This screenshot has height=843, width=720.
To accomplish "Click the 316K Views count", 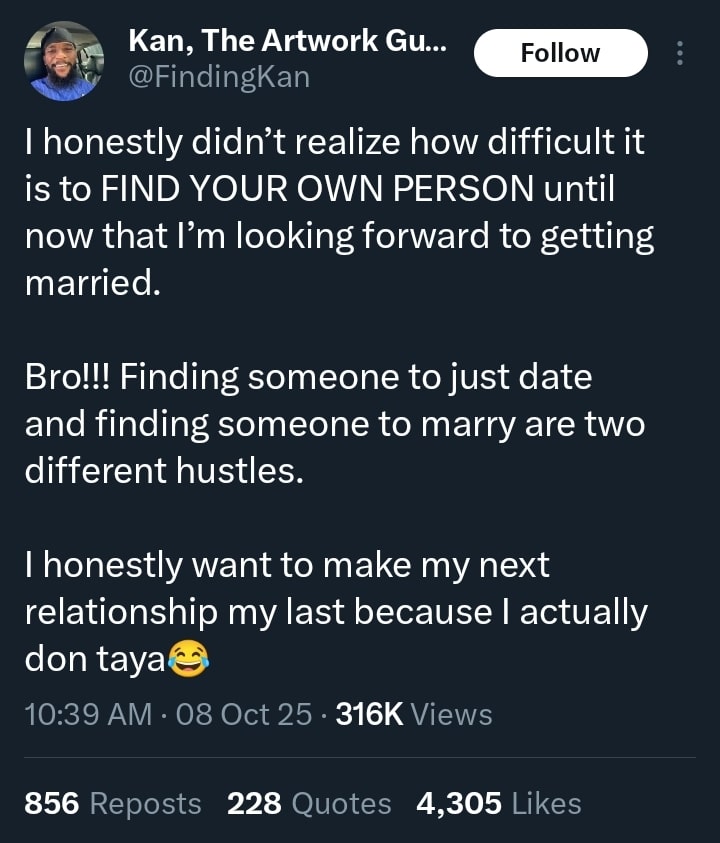I will (414, 714).
